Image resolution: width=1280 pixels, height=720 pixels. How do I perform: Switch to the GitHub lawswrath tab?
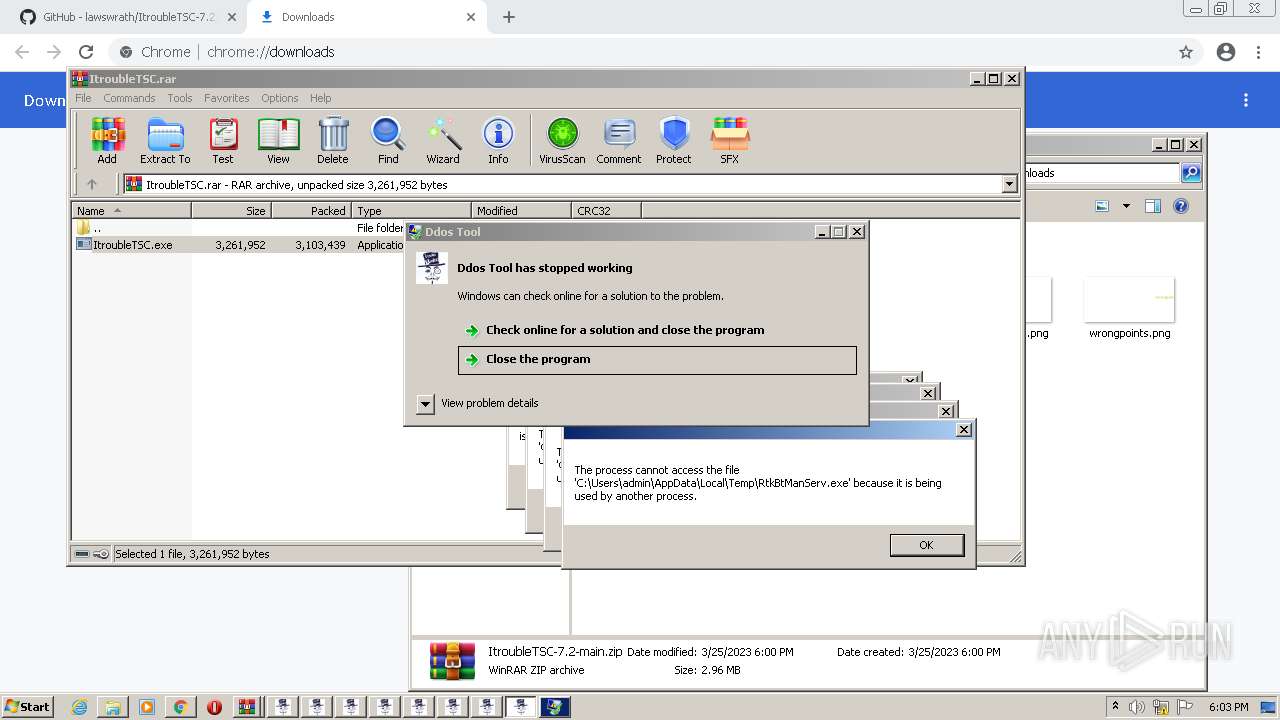coord(128,17)
